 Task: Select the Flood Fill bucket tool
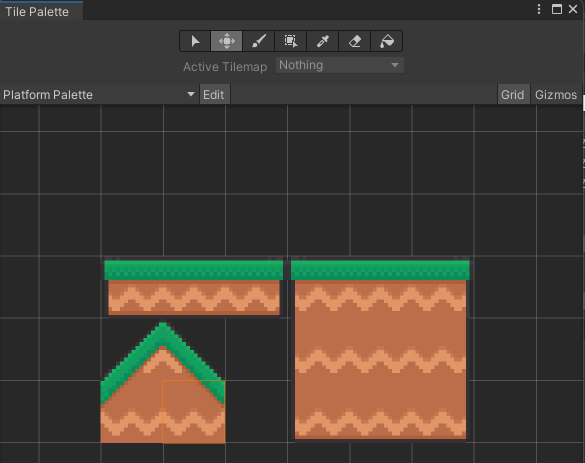tap(387, 41)
